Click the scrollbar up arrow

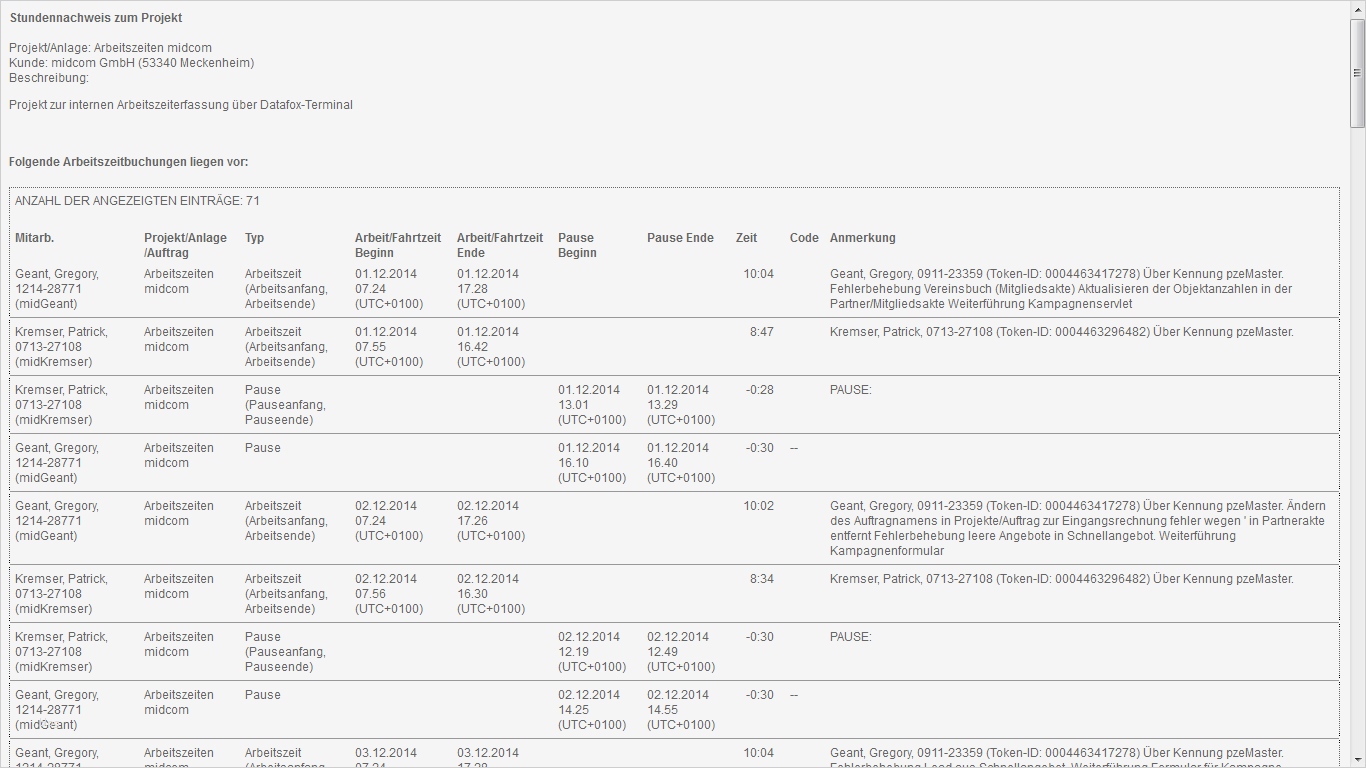[x=1357, y=8]
